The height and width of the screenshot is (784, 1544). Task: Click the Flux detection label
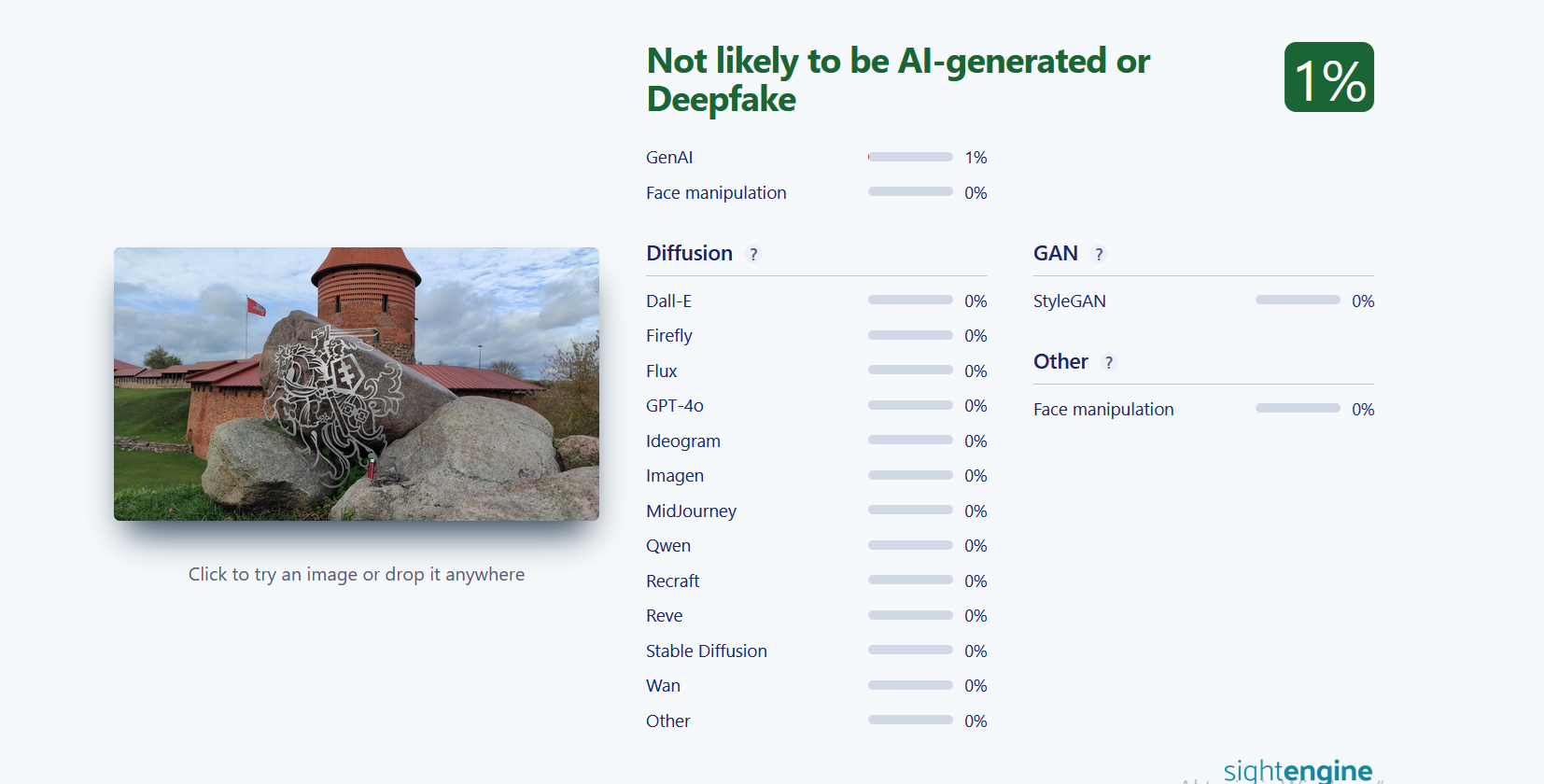[x=661, y=371]
